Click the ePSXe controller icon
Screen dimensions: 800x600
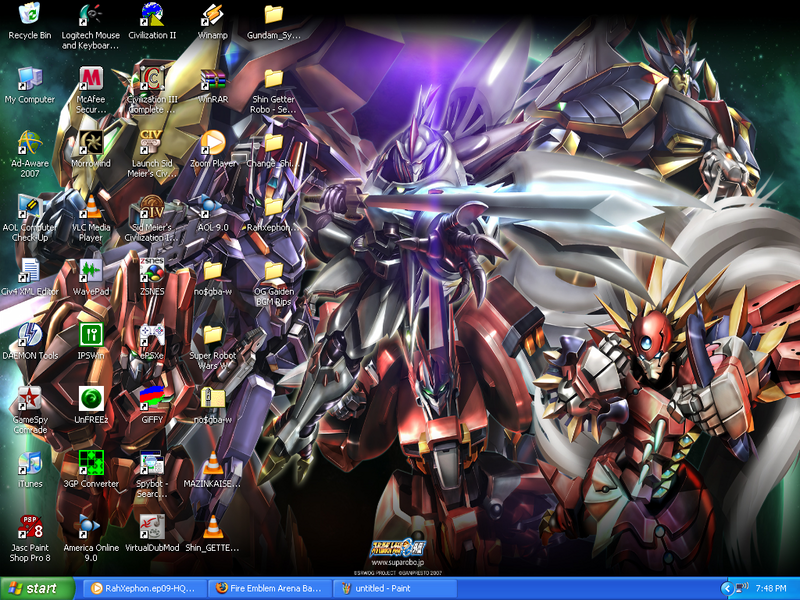(x=152, y=335)
